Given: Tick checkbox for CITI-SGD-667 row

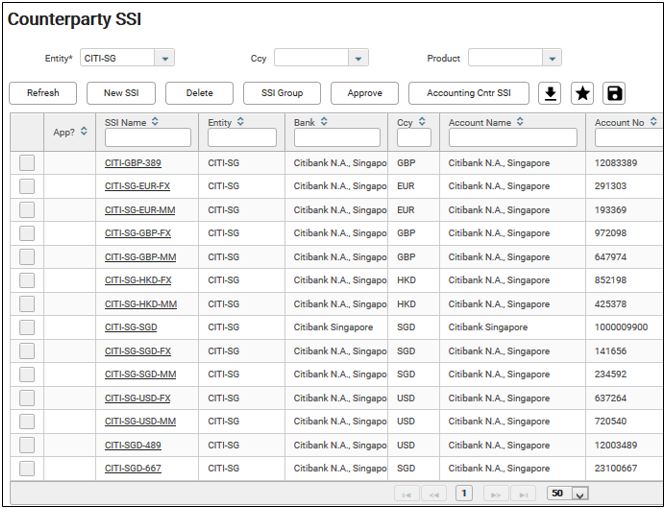Looking at the screenshot, I should [x=27, y=469].
